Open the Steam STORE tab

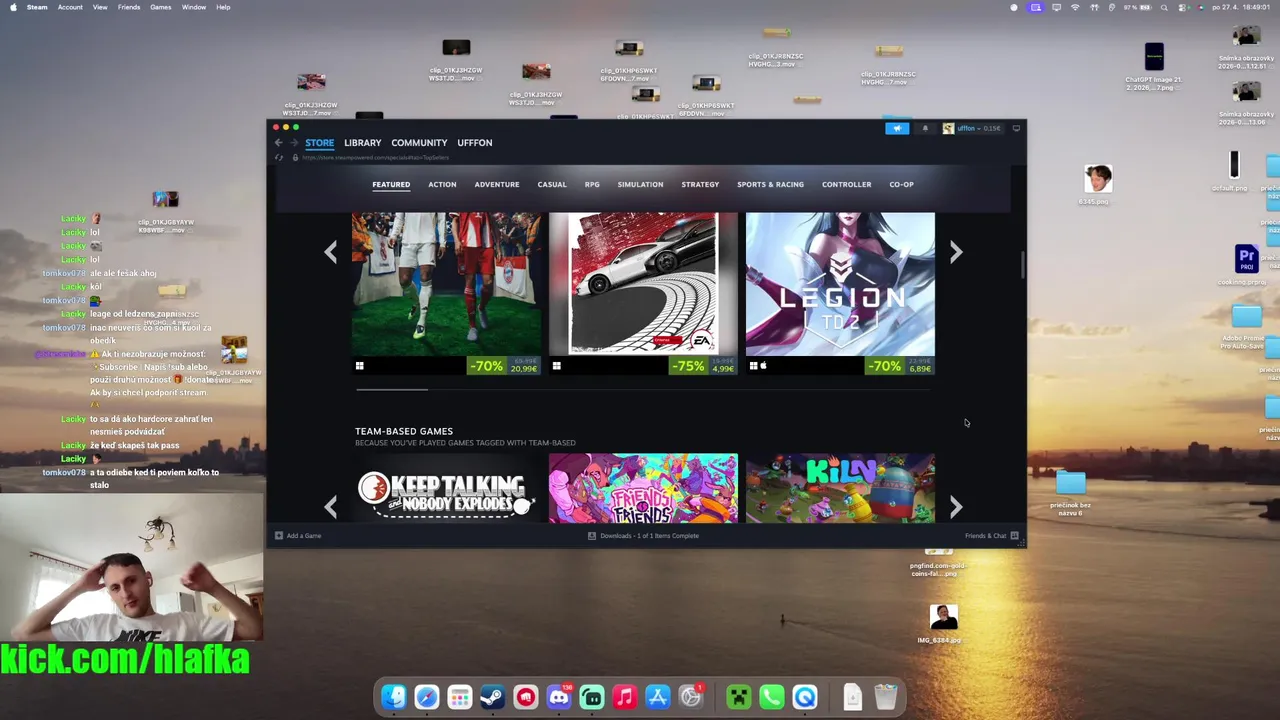(319, 143)
